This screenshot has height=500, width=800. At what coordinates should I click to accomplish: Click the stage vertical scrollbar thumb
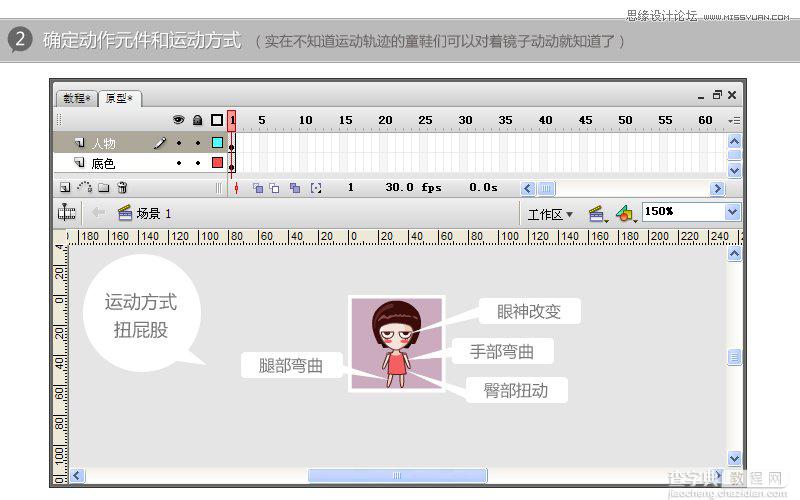[734, 357]
